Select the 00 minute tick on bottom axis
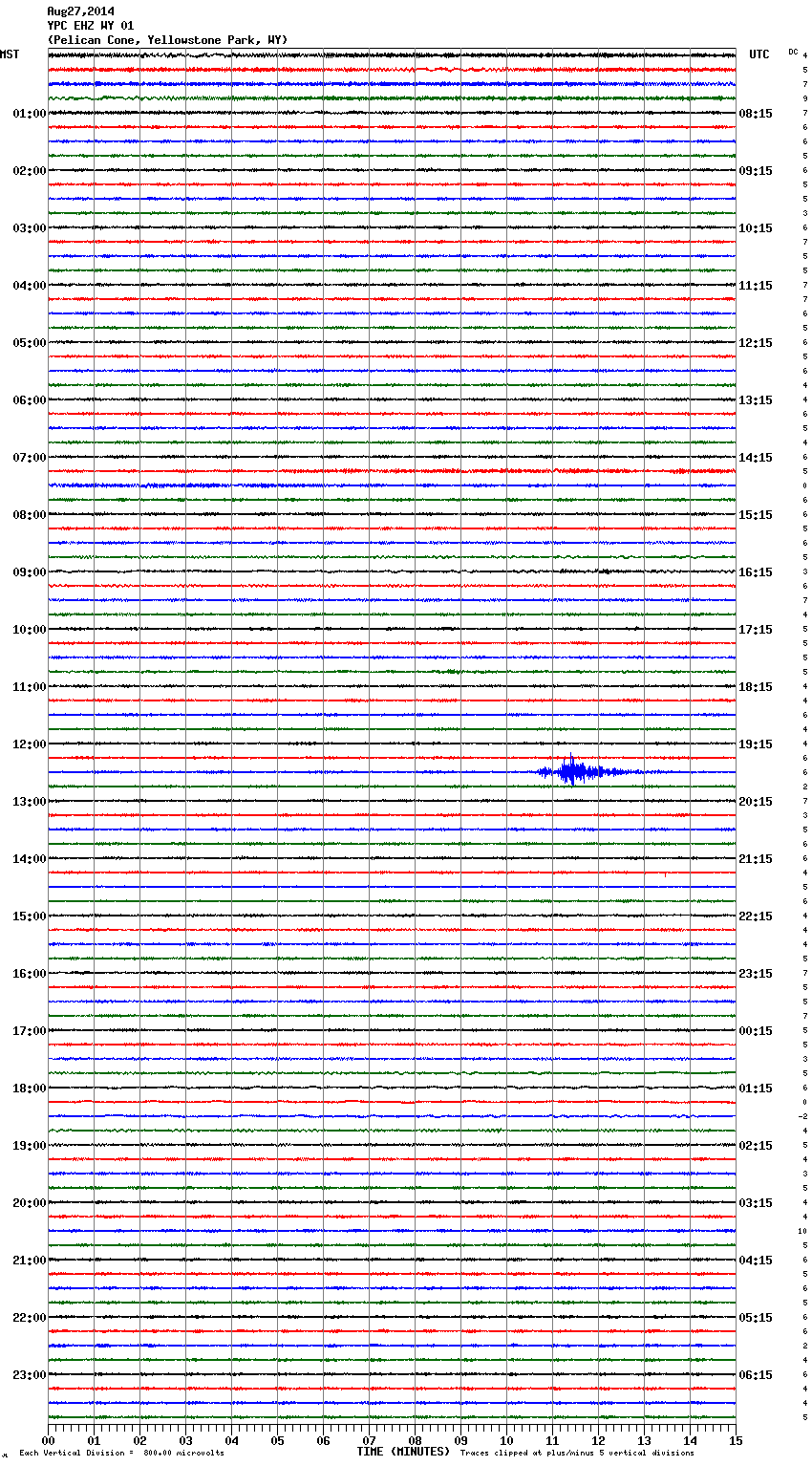 point(48,1440)
